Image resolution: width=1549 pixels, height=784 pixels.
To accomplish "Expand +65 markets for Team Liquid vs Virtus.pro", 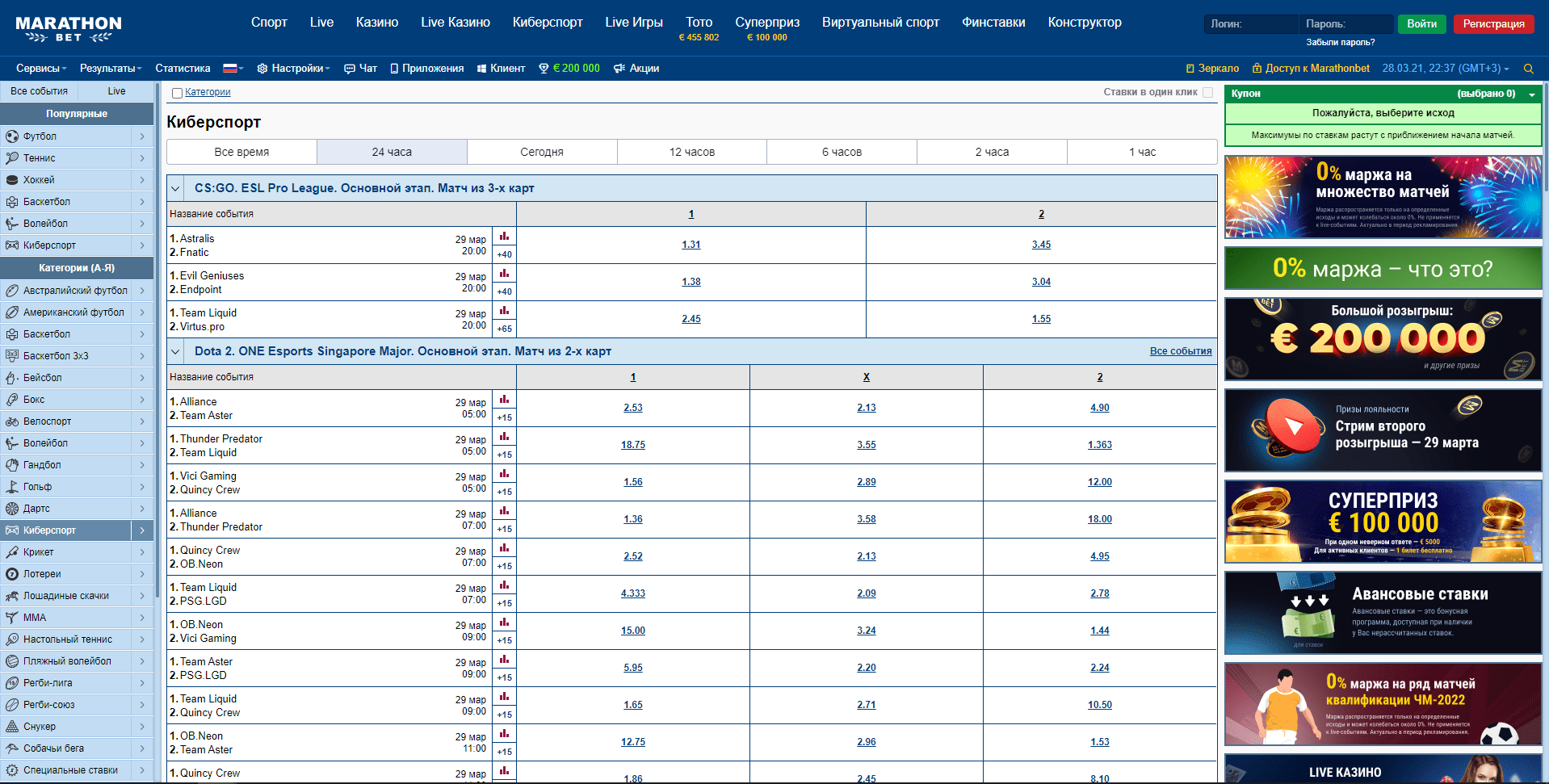I will (504, 329).
